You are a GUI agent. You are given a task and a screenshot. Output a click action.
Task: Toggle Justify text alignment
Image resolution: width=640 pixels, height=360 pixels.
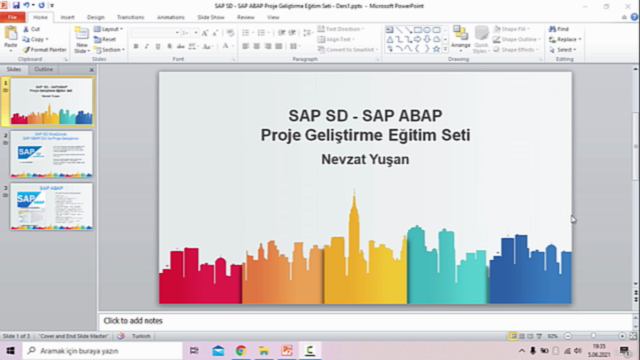(x=279, y=47)
